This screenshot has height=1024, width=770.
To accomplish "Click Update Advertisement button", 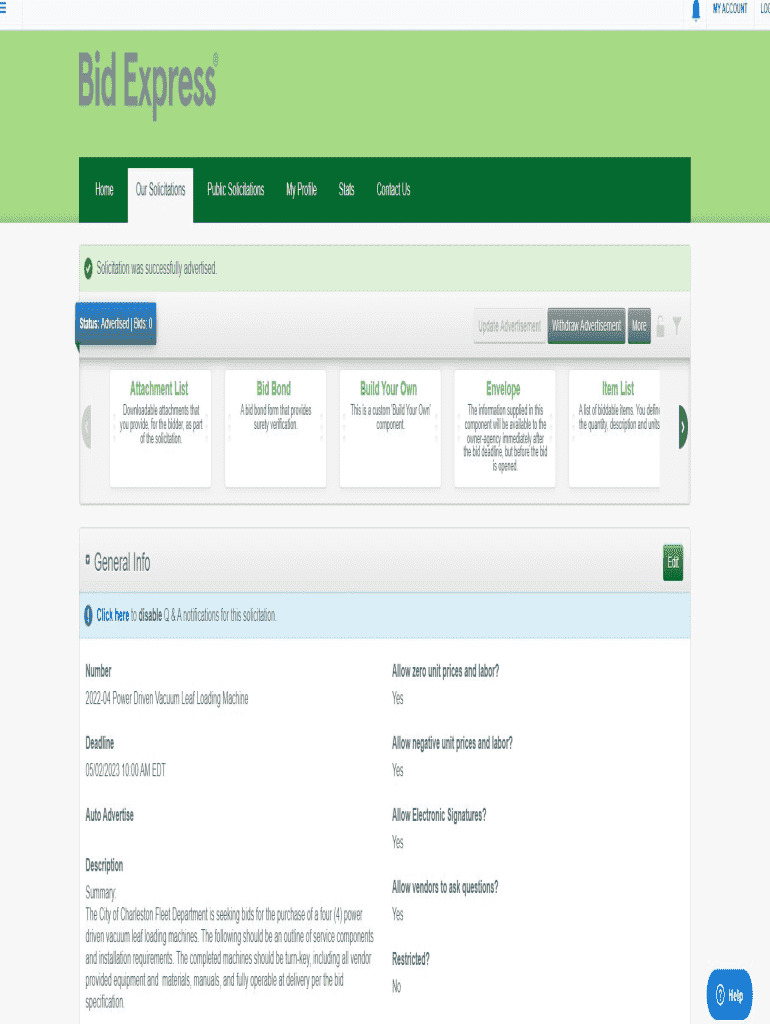I will pyautogui.click(x=509, y=325).
